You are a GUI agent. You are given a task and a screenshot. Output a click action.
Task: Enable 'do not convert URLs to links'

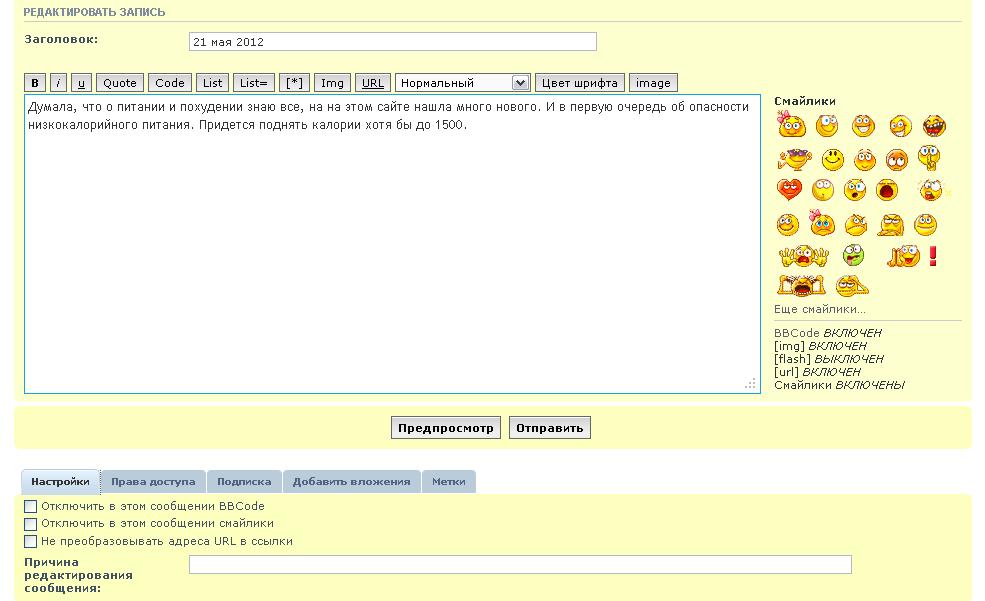click(x=30, y=542)
